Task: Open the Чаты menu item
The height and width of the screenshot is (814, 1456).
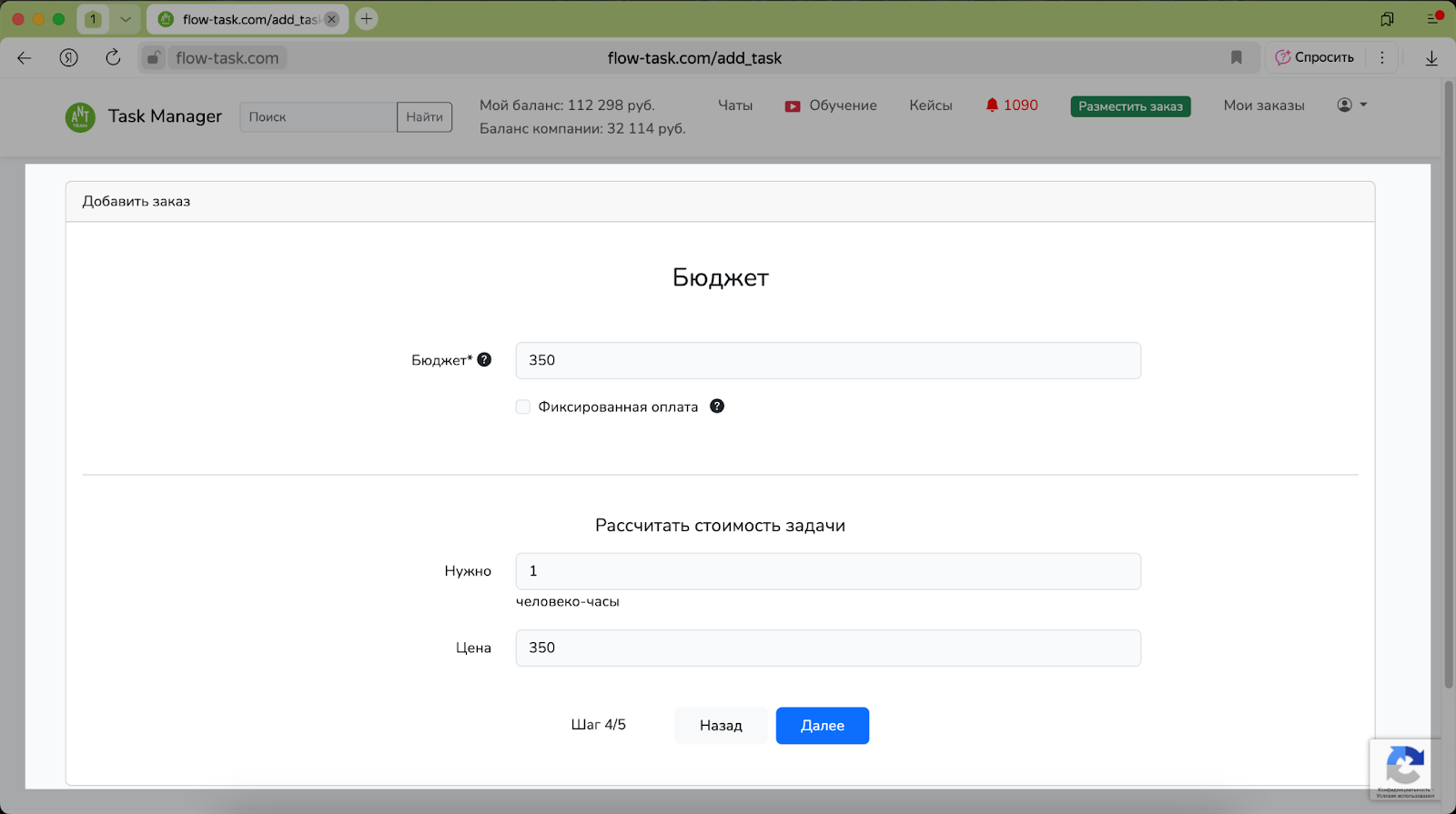Action: click(x=734, y=106)
